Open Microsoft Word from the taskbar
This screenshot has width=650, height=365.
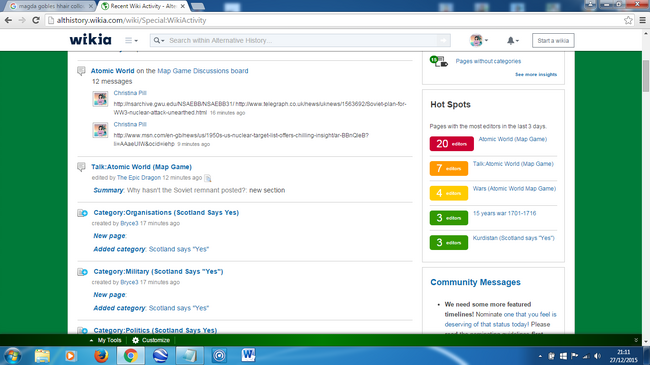point(248,355)
